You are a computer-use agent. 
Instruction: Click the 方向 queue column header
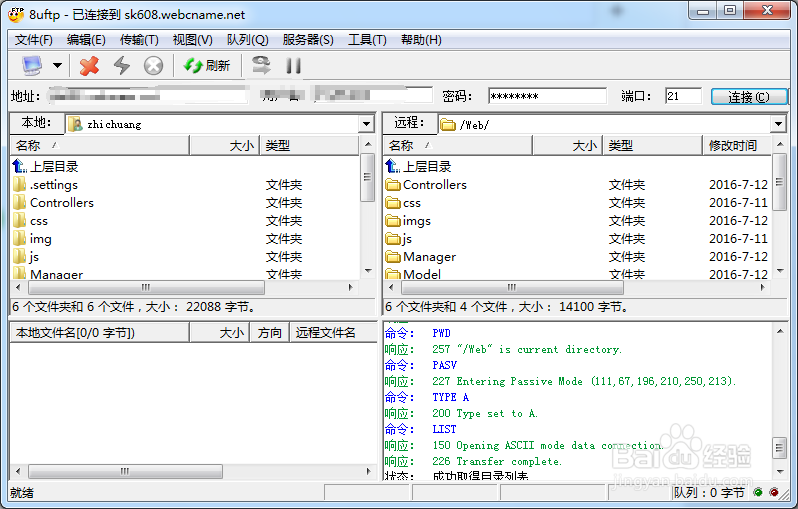[x=269, y=332]
